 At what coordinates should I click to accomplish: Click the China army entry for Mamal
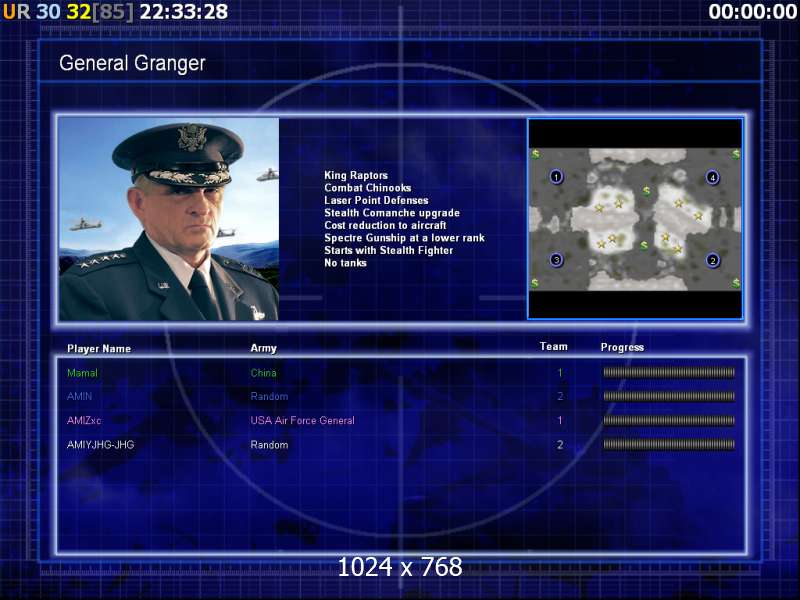point(263,373)
